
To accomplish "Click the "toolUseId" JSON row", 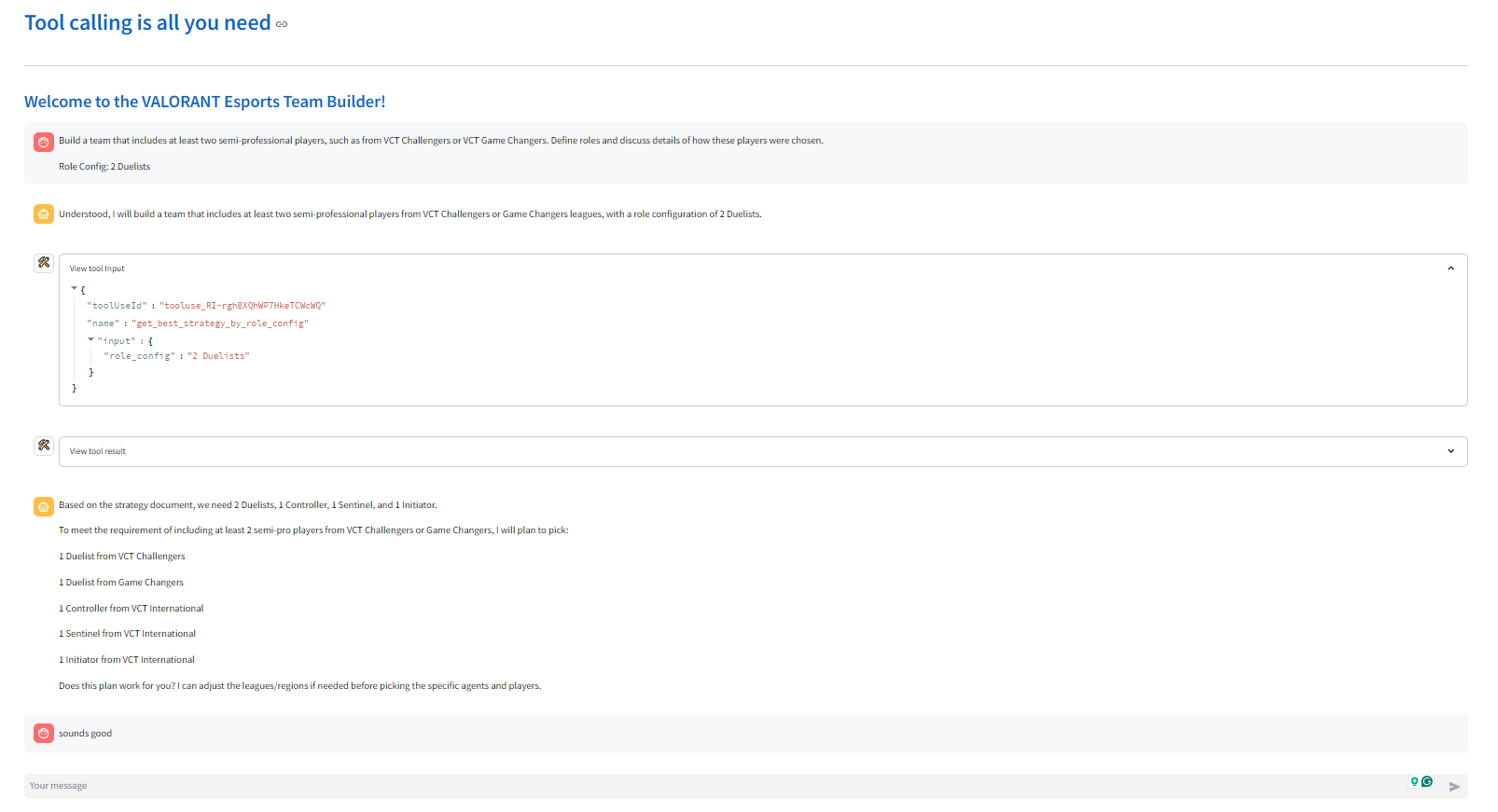I will pos(206,306).
